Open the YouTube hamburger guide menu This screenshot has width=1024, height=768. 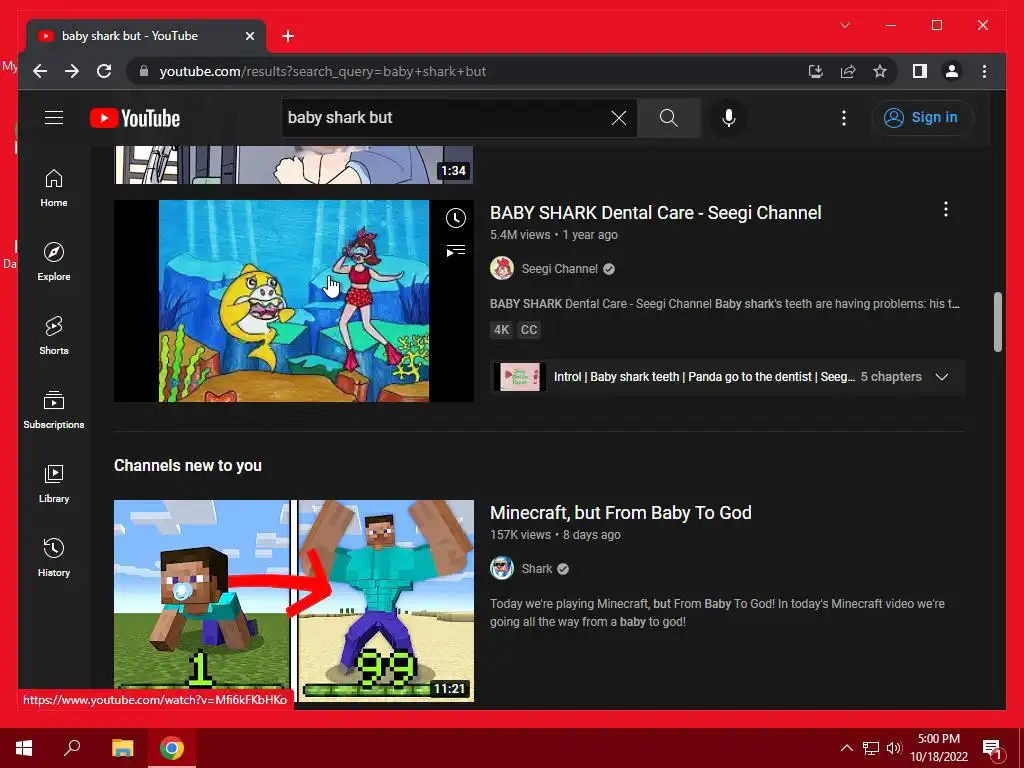click(54, 118)
